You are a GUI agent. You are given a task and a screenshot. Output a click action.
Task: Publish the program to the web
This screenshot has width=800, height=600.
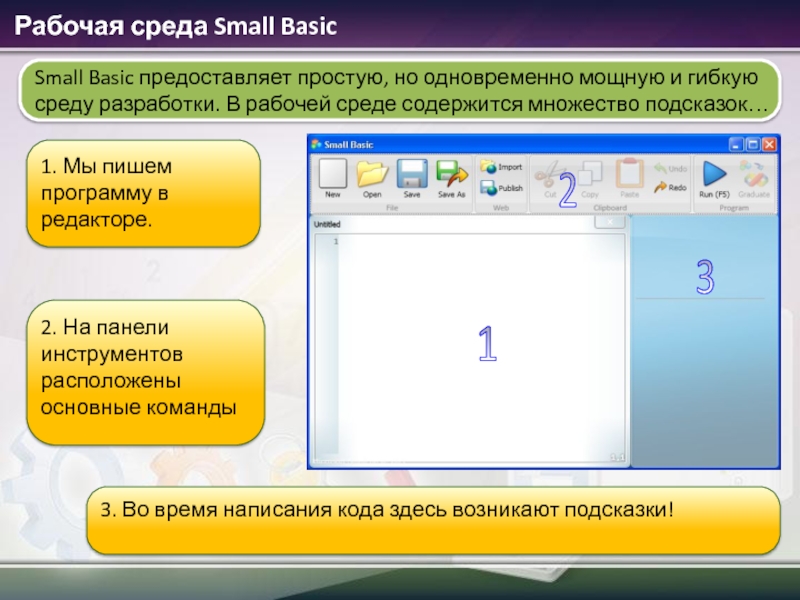(502, 188)
